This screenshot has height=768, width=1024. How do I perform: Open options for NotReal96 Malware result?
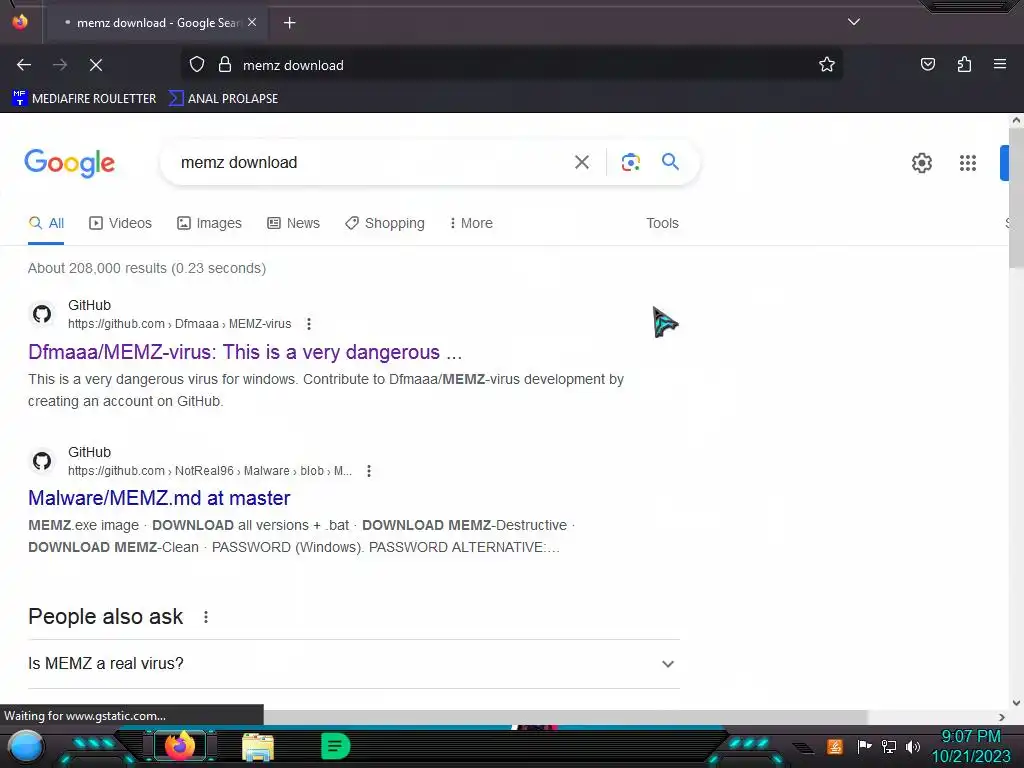(369, 471)
